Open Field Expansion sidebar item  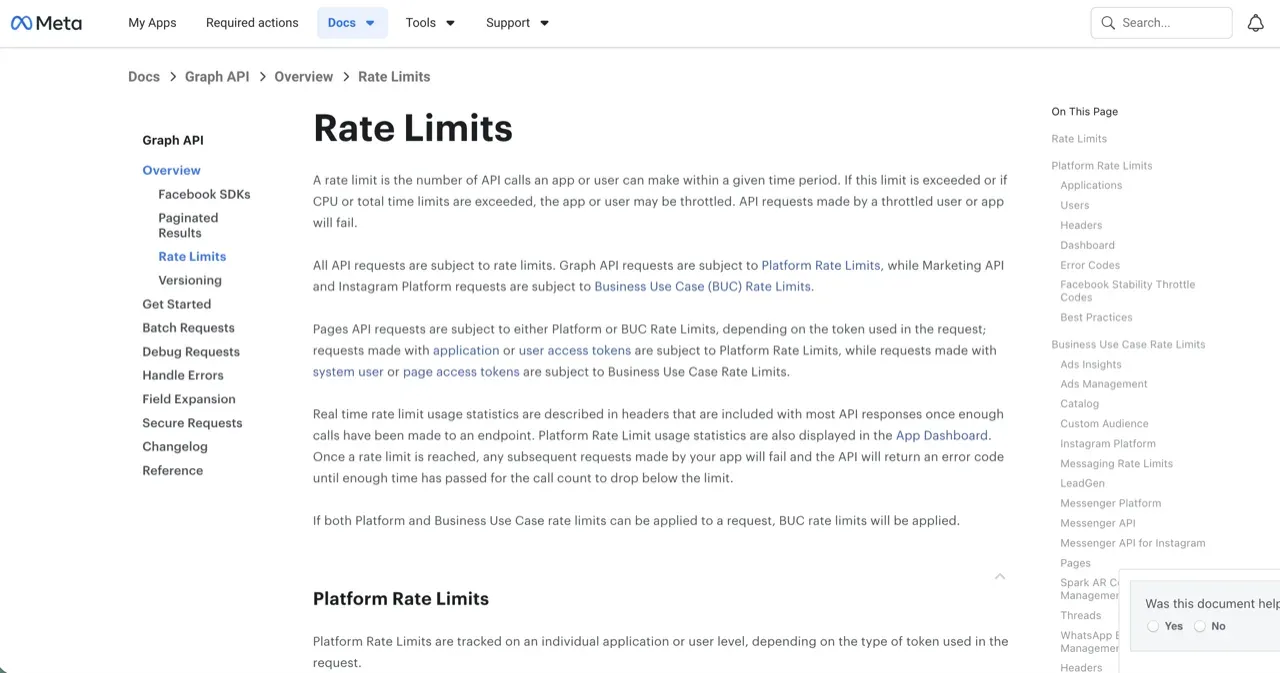(x=189, y=399)
